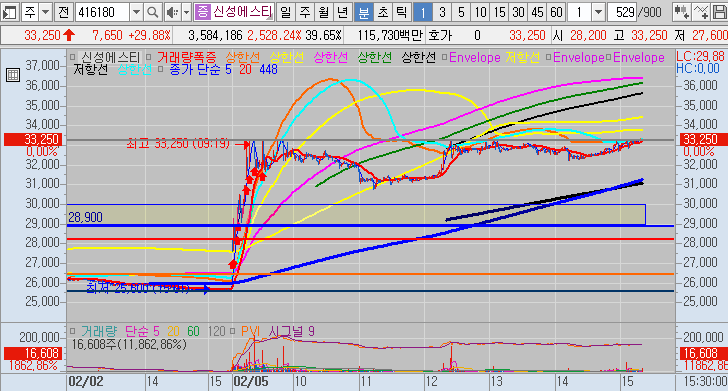Toggle the 종가 단순 legend checkbox
The image size is (728, 391).
coord(161,70)
